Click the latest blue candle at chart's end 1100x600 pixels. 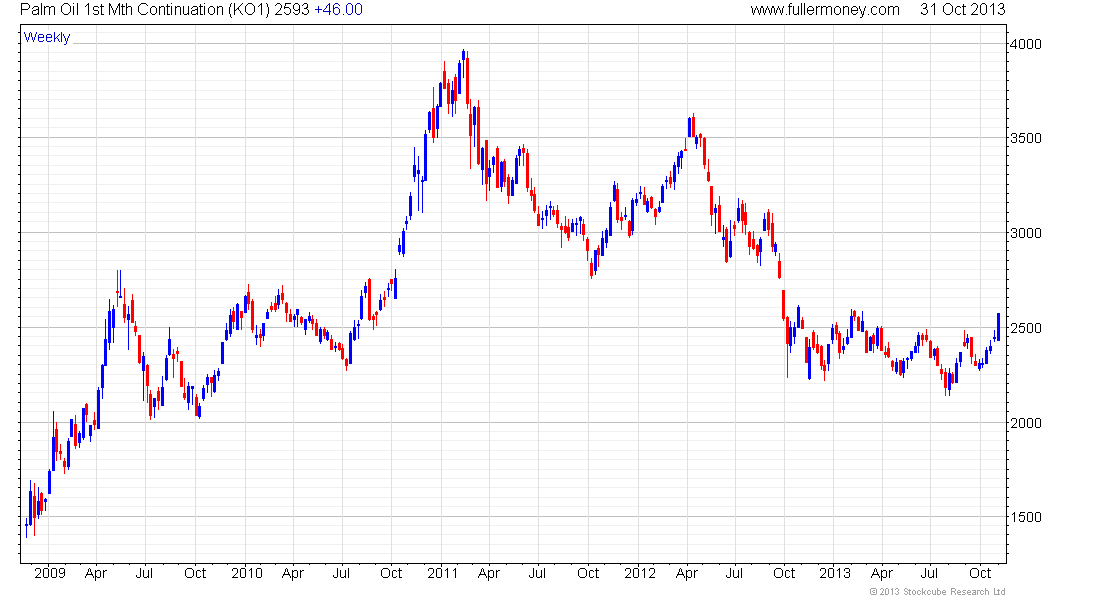coord(998,326)
